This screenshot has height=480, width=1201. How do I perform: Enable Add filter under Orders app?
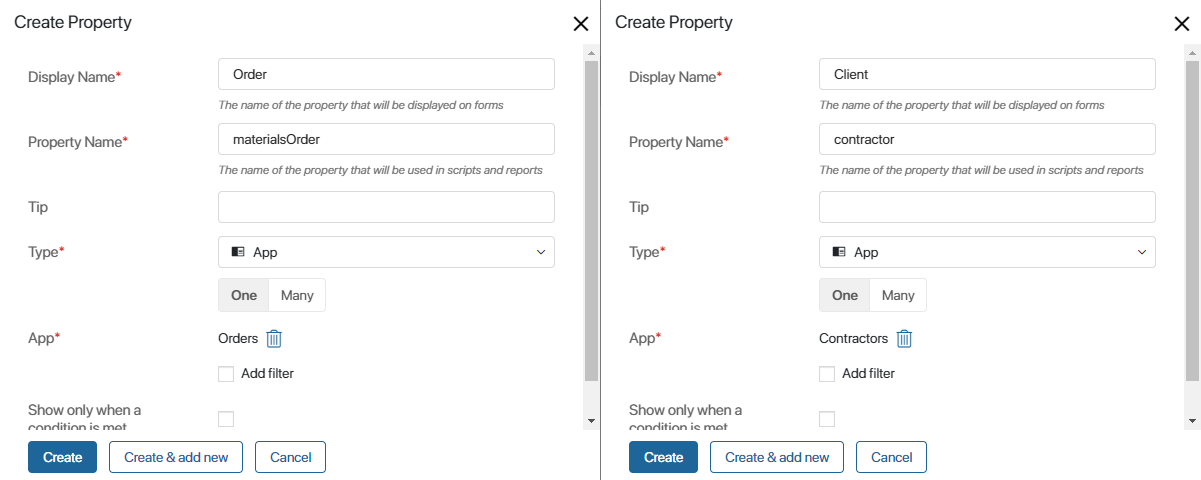point(226,374)
